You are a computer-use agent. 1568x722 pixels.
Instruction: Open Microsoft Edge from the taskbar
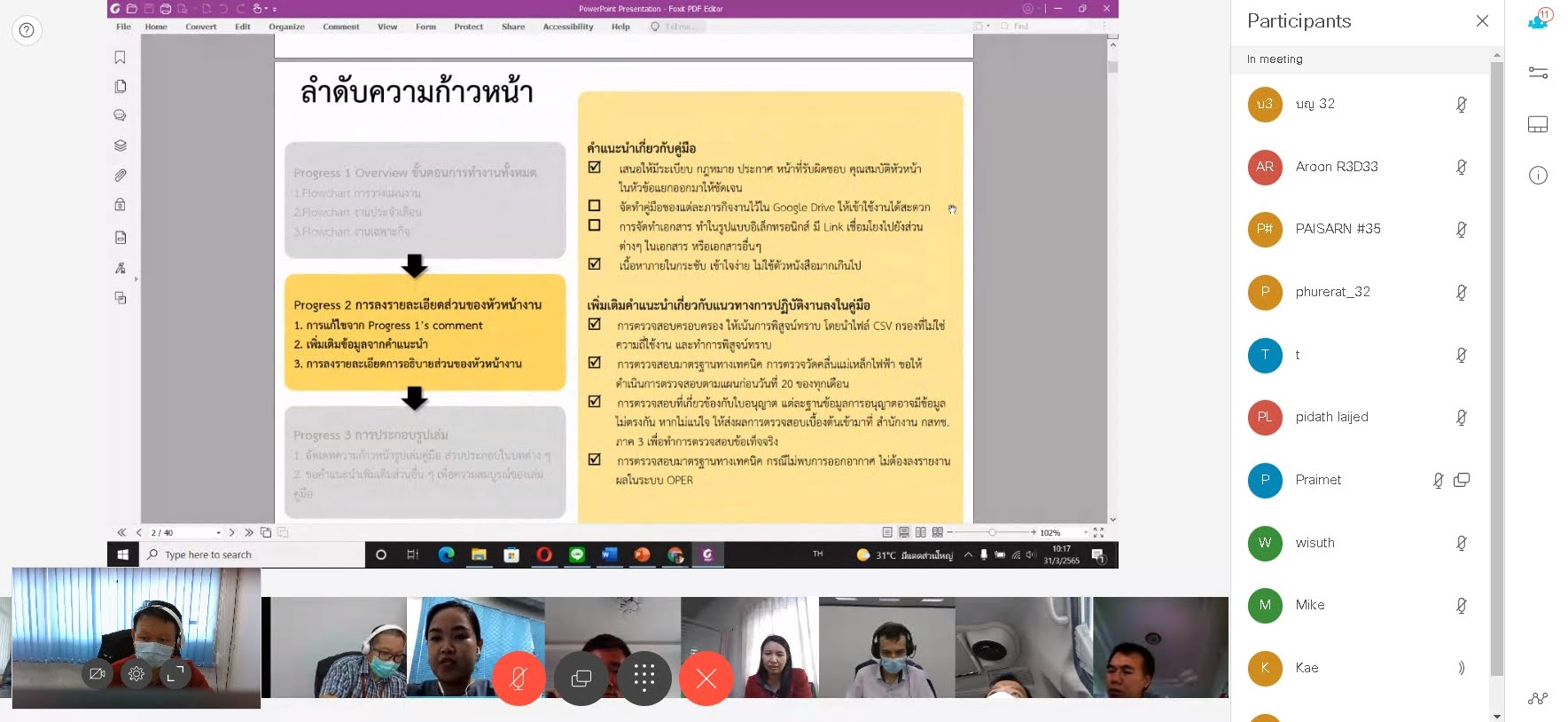pos(446,555)
